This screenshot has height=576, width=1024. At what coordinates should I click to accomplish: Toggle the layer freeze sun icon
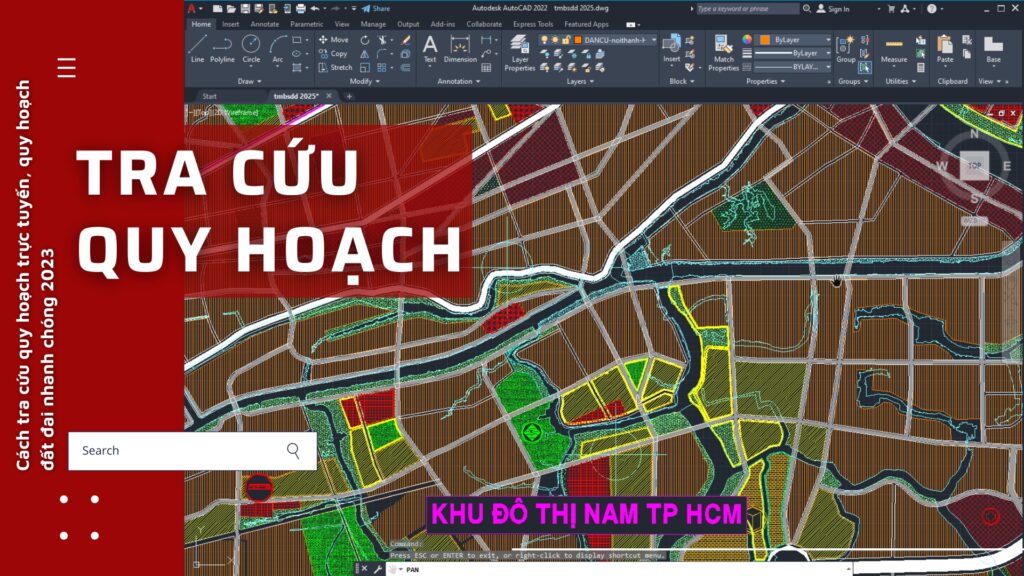point(555,38)
